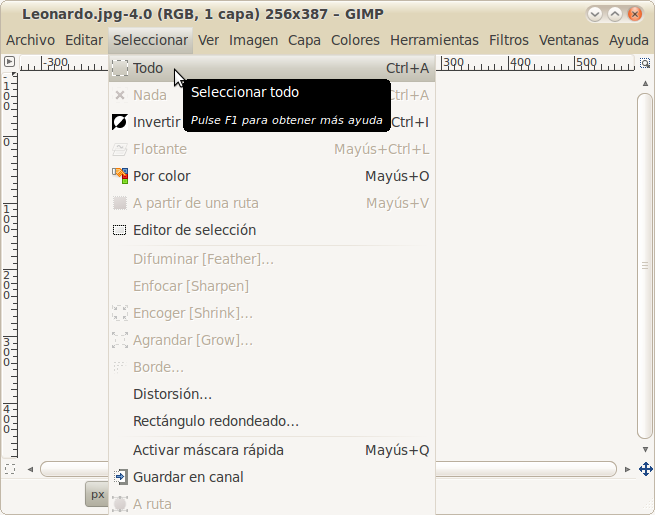
Task: Open the Capa menu
Action: 304,40
